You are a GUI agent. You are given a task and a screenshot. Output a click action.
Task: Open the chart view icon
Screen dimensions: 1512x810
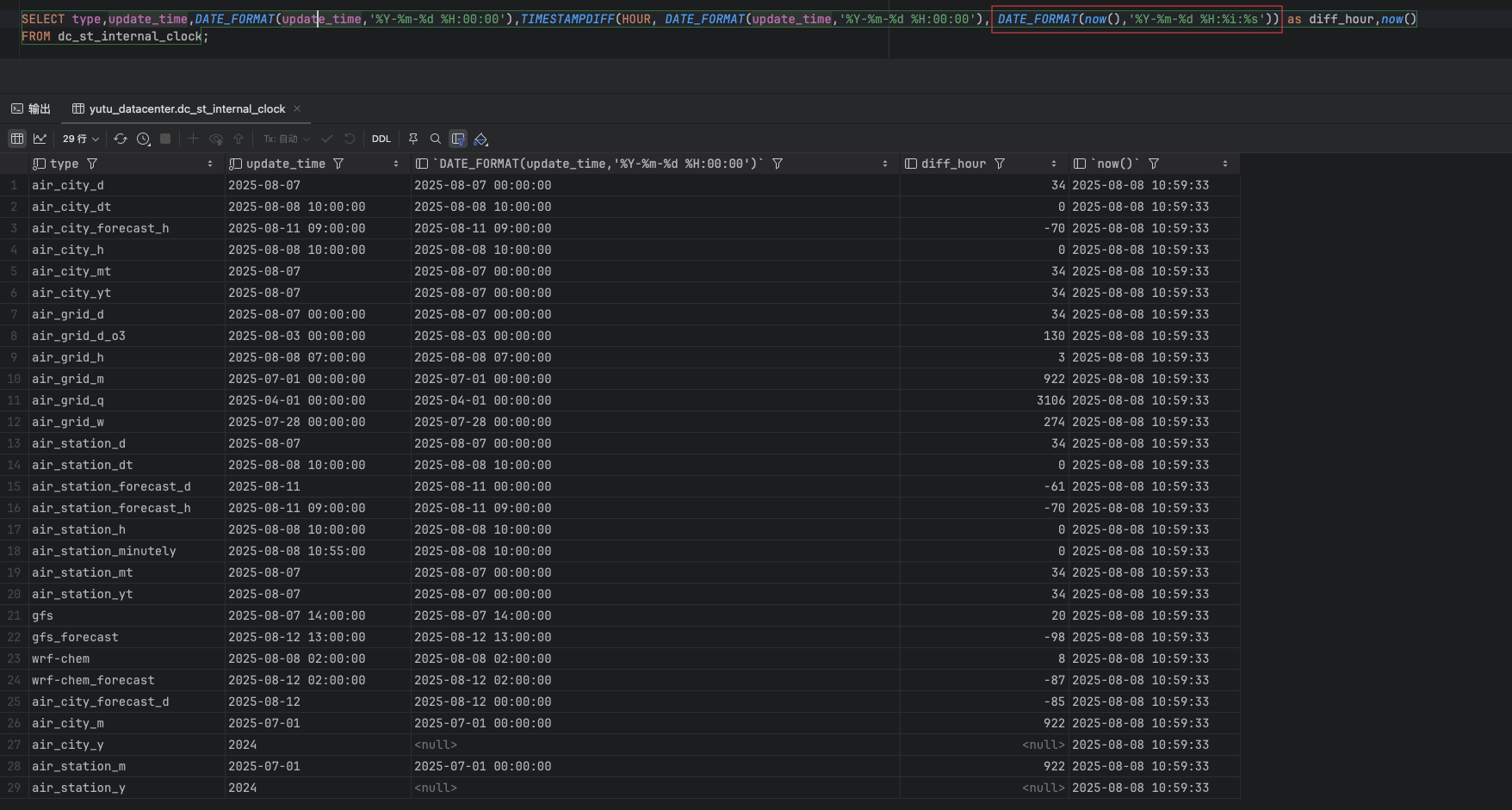pyautogui.click(x=40, y=139)
